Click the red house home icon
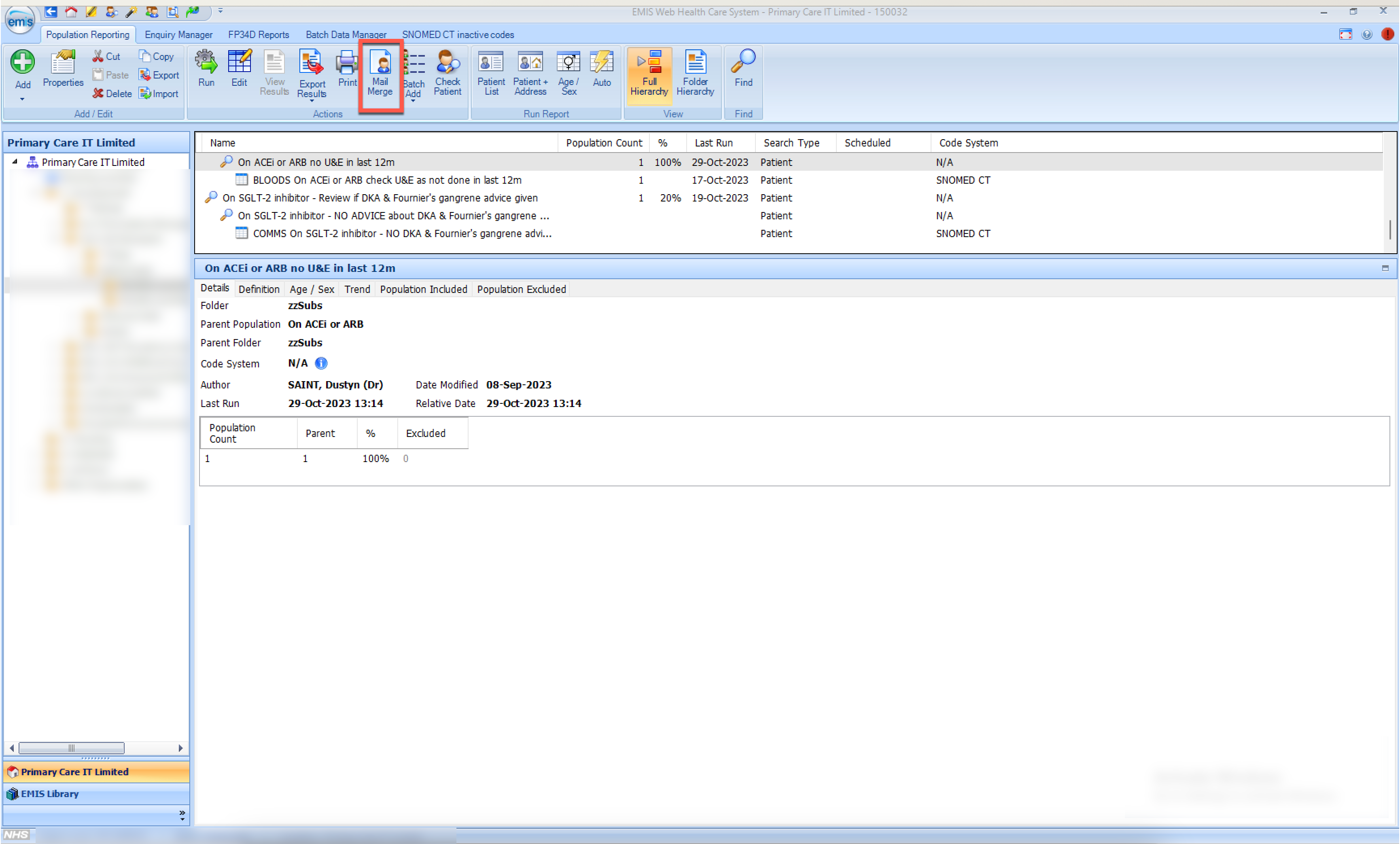This screenshot has height=844, width=1400. coord(71,11)
